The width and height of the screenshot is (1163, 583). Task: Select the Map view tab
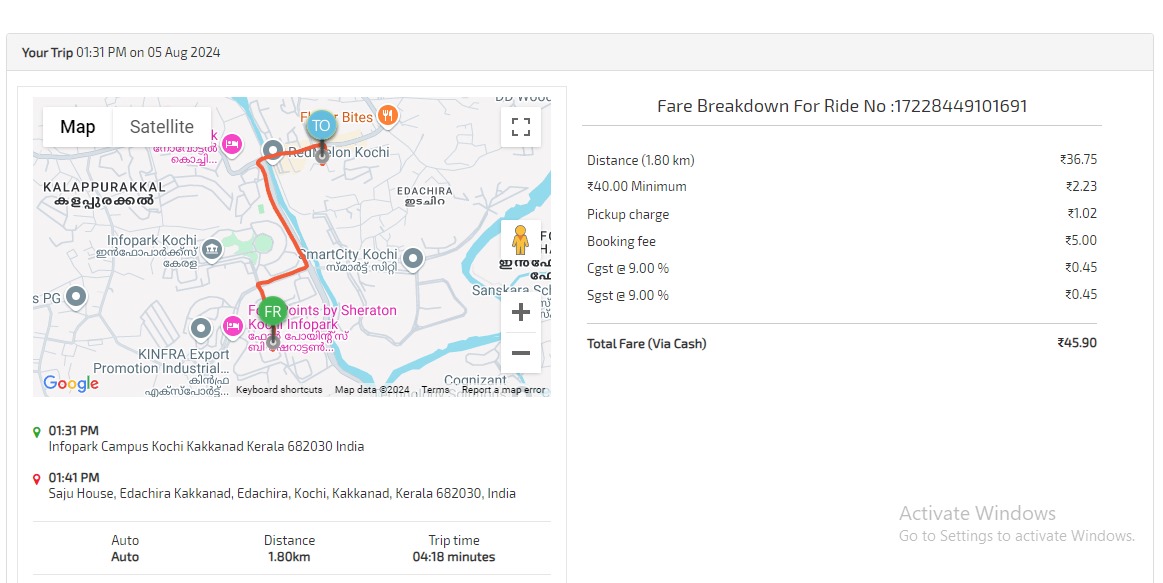(78, 127)
